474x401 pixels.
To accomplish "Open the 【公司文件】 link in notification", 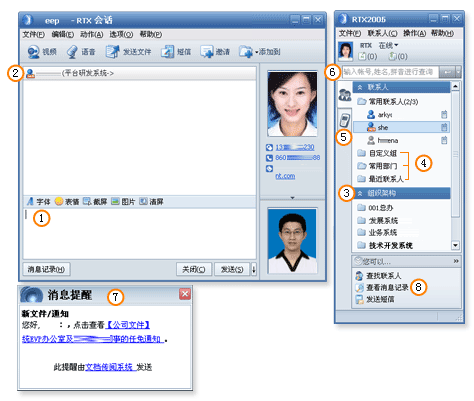I will coord(128,325).
